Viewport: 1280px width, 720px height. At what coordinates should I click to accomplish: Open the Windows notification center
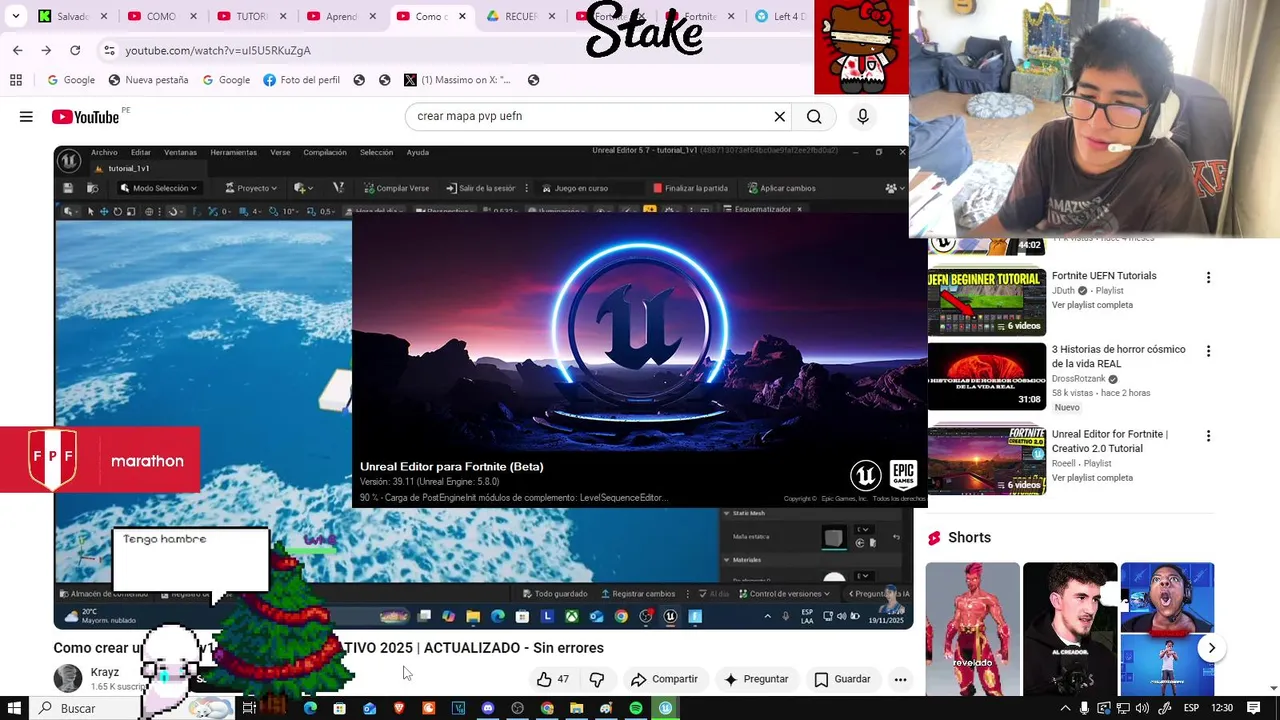[x=1254, y=708]
